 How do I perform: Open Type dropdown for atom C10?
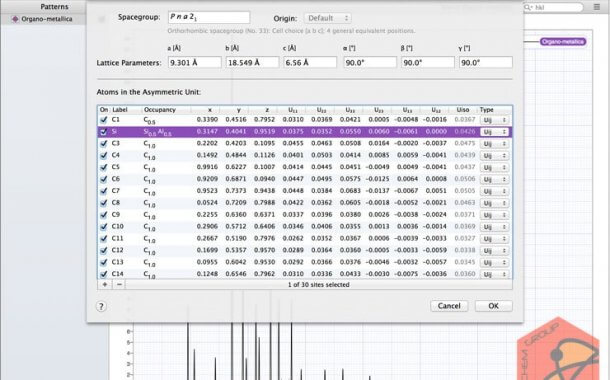[494, 227]
